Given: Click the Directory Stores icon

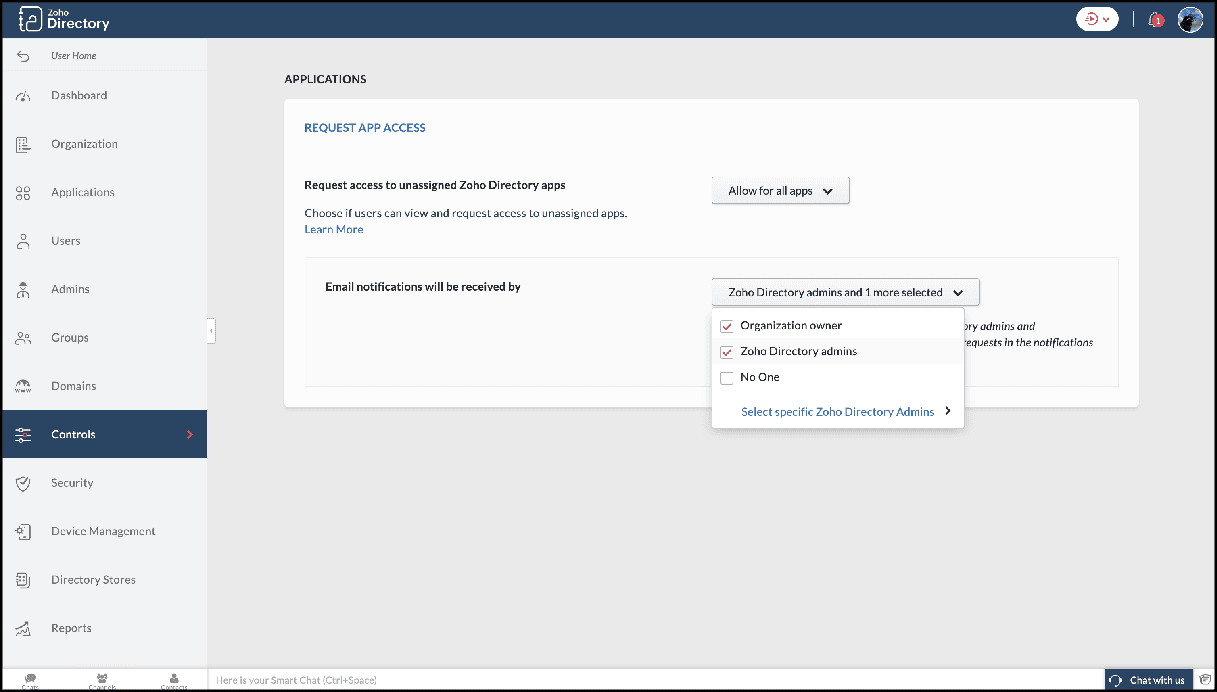Looking at the screenshot, I should pyautogui.click(x=24, y=580).
